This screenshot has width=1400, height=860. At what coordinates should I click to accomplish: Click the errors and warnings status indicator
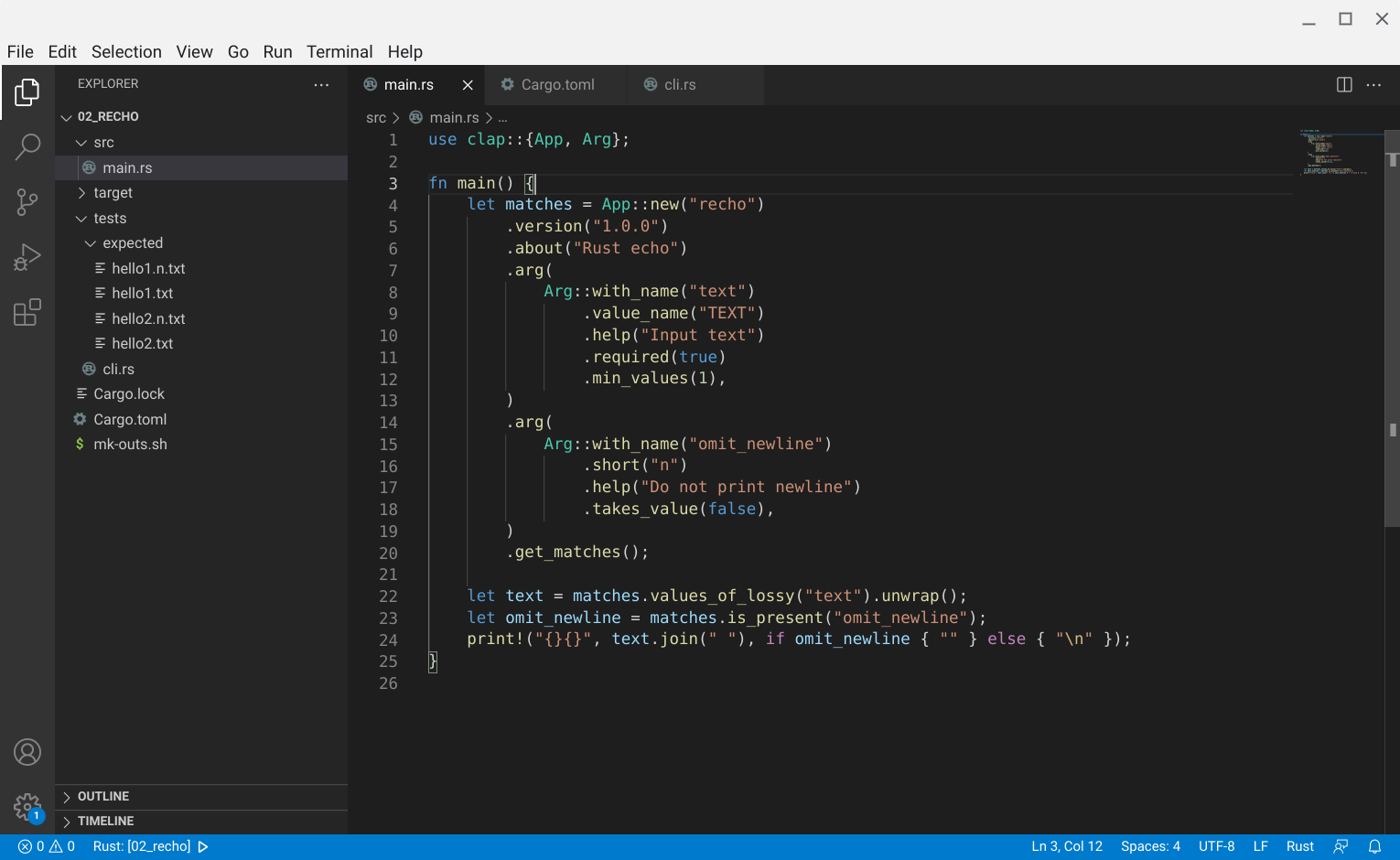(47, 846)
